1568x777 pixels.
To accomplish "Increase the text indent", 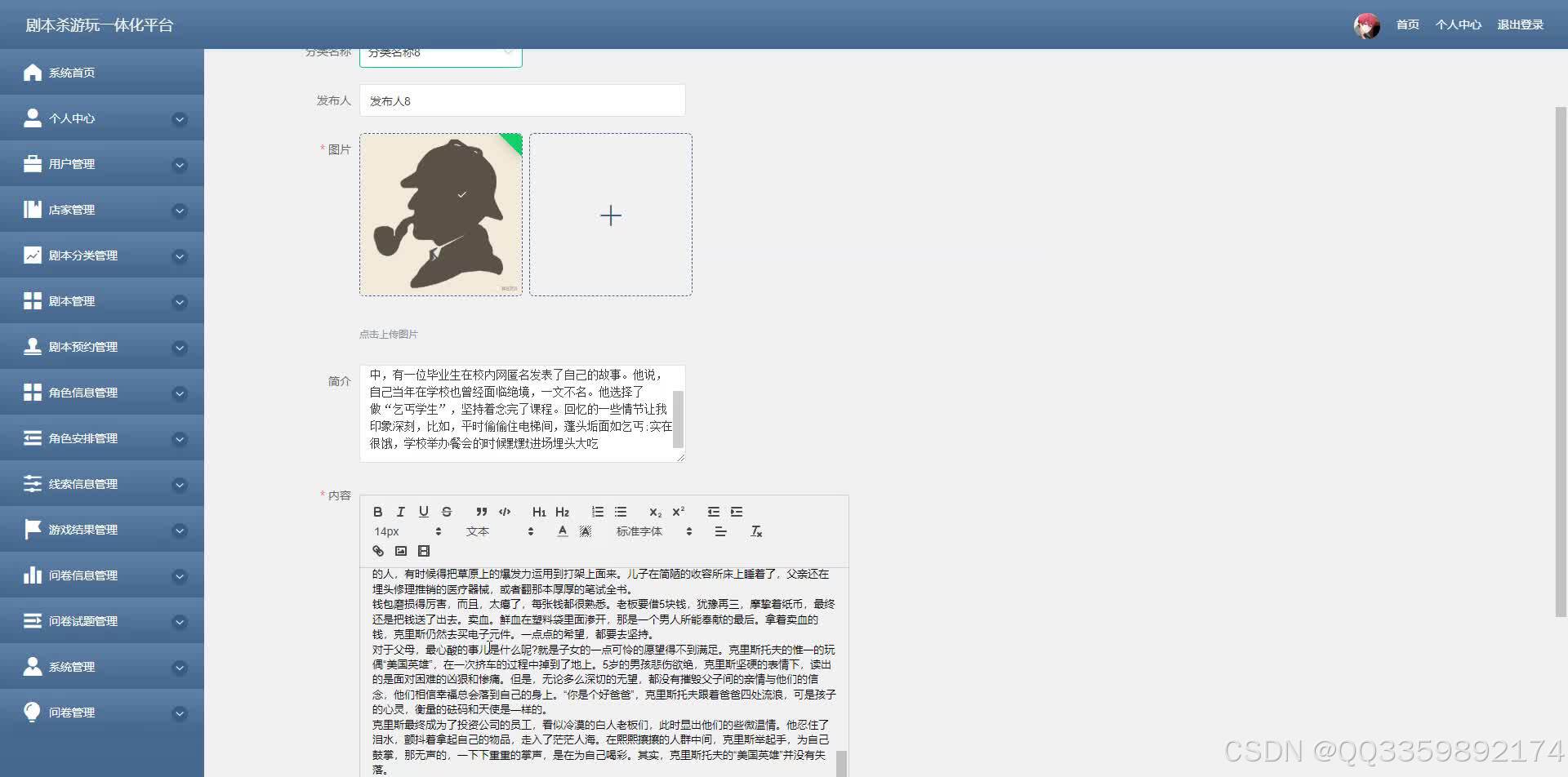I will click(737, 512).
